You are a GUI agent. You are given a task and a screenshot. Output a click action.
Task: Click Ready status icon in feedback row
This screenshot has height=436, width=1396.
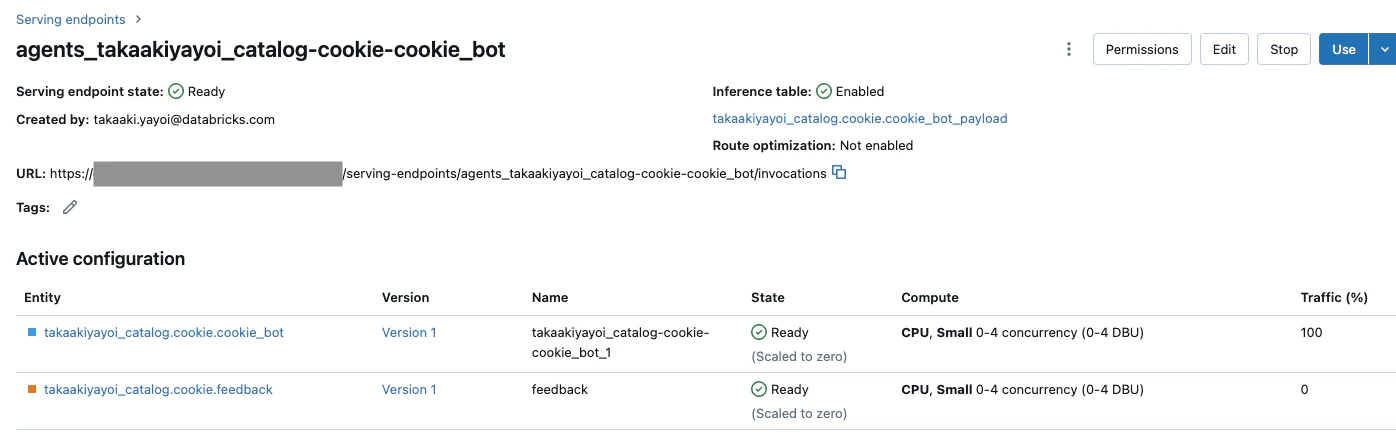click(x=759, y=389)
